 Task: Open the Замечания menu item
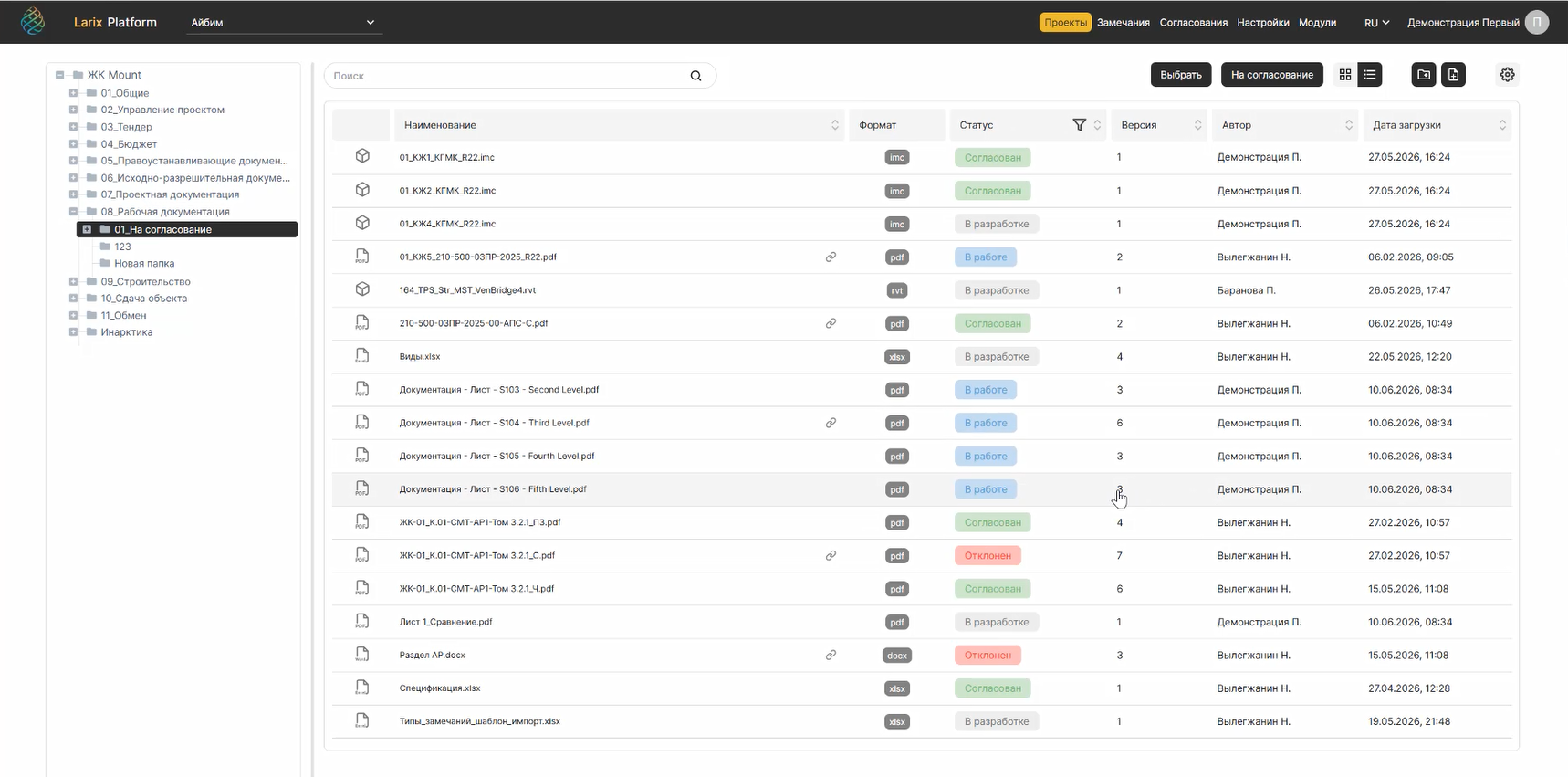pos(1124,23)
